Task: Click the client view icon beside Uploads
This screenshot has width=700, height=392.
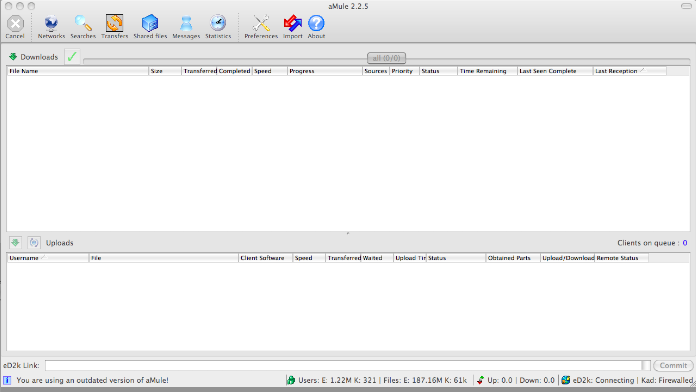Action: coord(33,242)
